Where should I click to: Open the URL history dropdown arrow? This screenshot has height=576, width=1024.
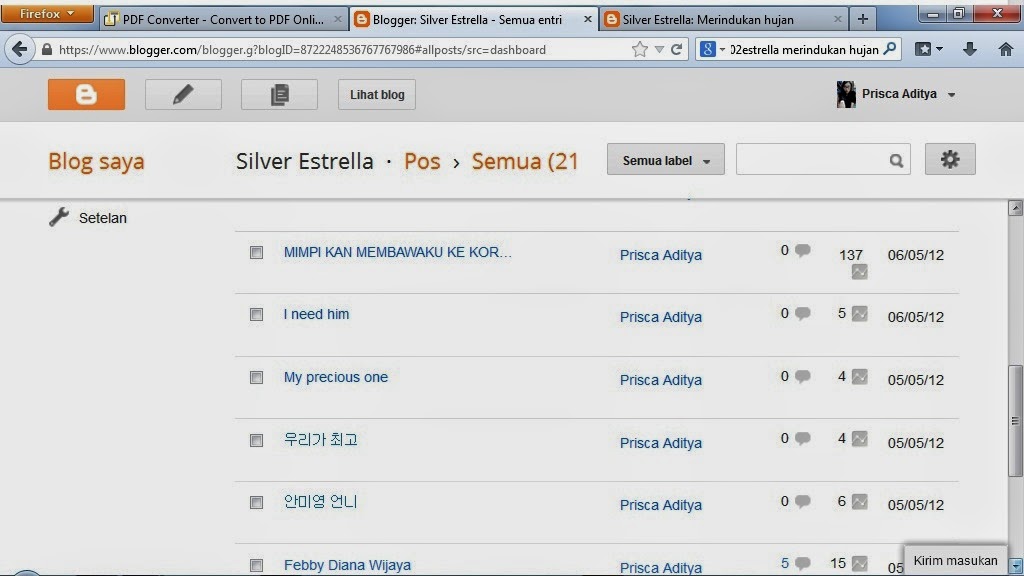tap(659, 50)
